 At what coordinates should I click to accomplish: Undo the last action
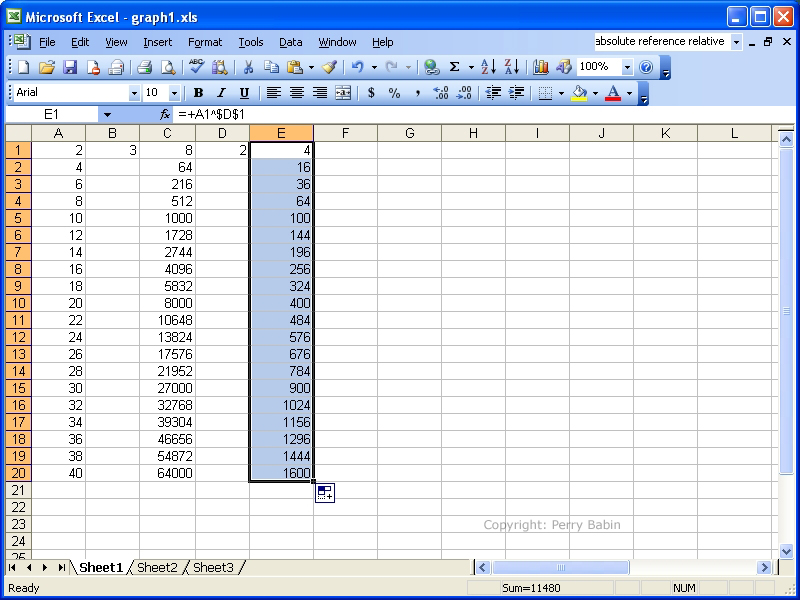tap(358, 67)
